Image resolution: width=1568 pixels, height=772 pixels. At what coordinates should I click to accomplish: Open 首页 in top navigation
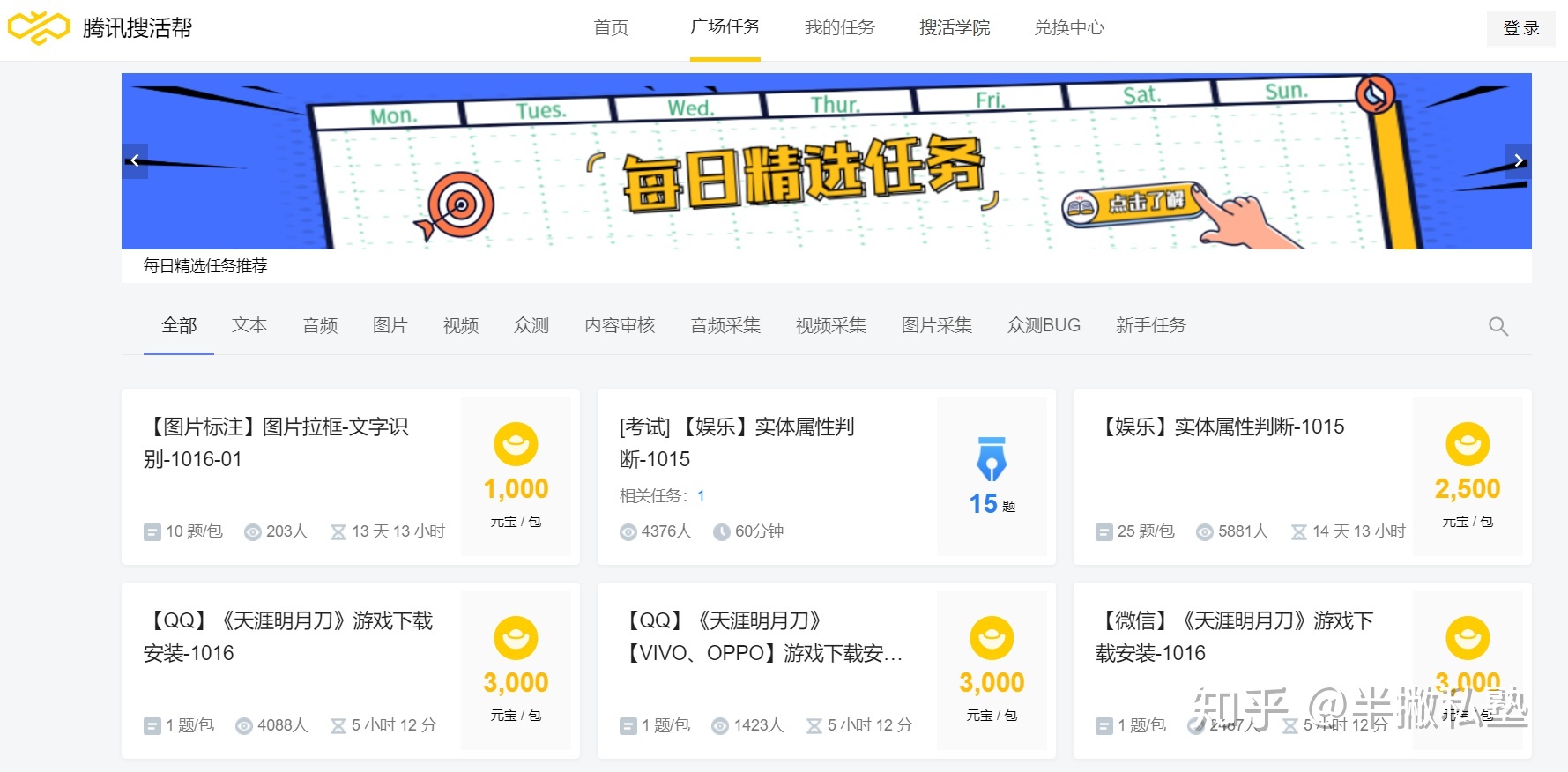(x=611, y=27)
